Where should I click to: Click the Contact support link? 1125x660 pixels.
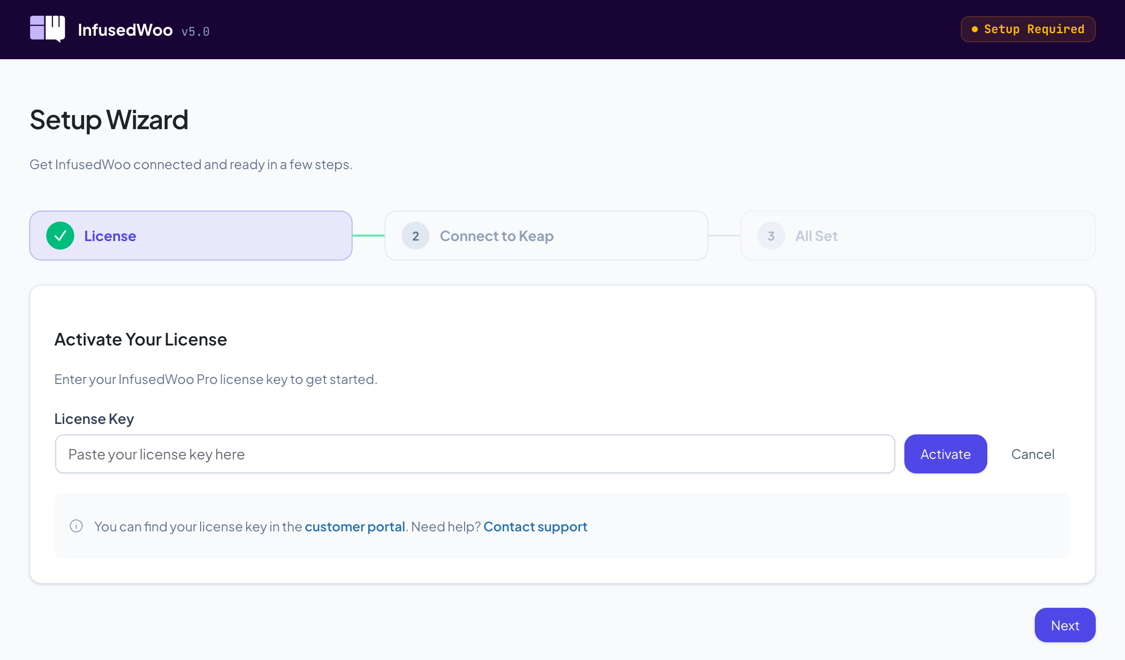tap(535, 525)
